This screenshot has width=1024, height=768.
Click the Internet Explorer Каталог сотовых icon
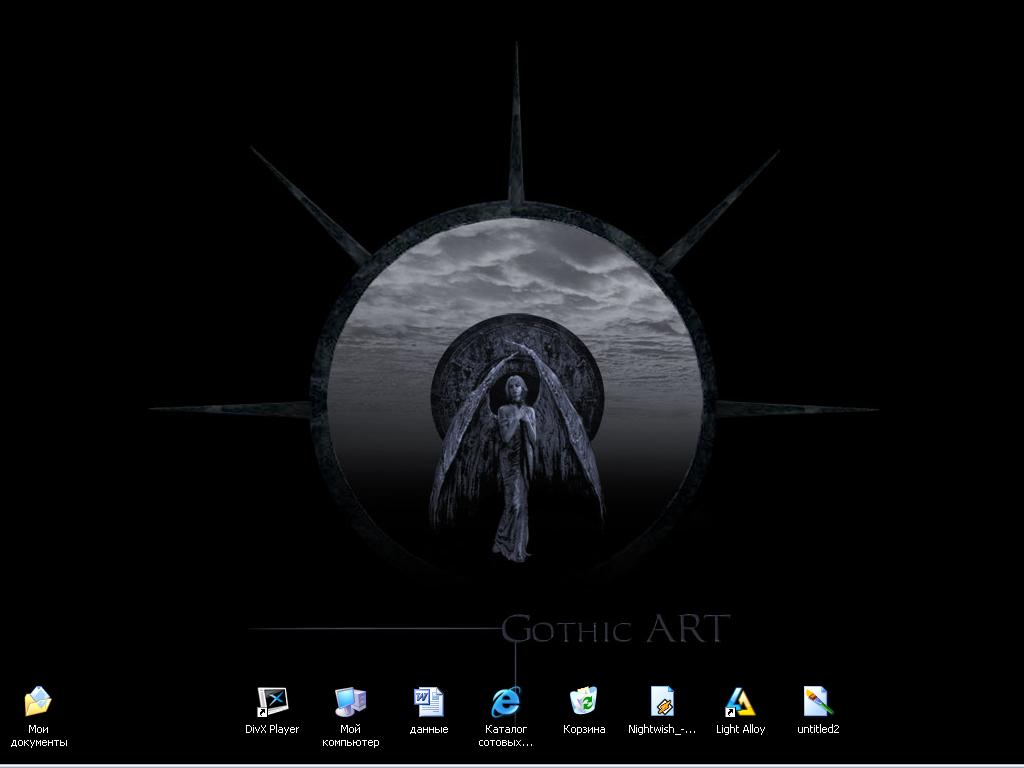pyautogui.click(x=505, y=702)
